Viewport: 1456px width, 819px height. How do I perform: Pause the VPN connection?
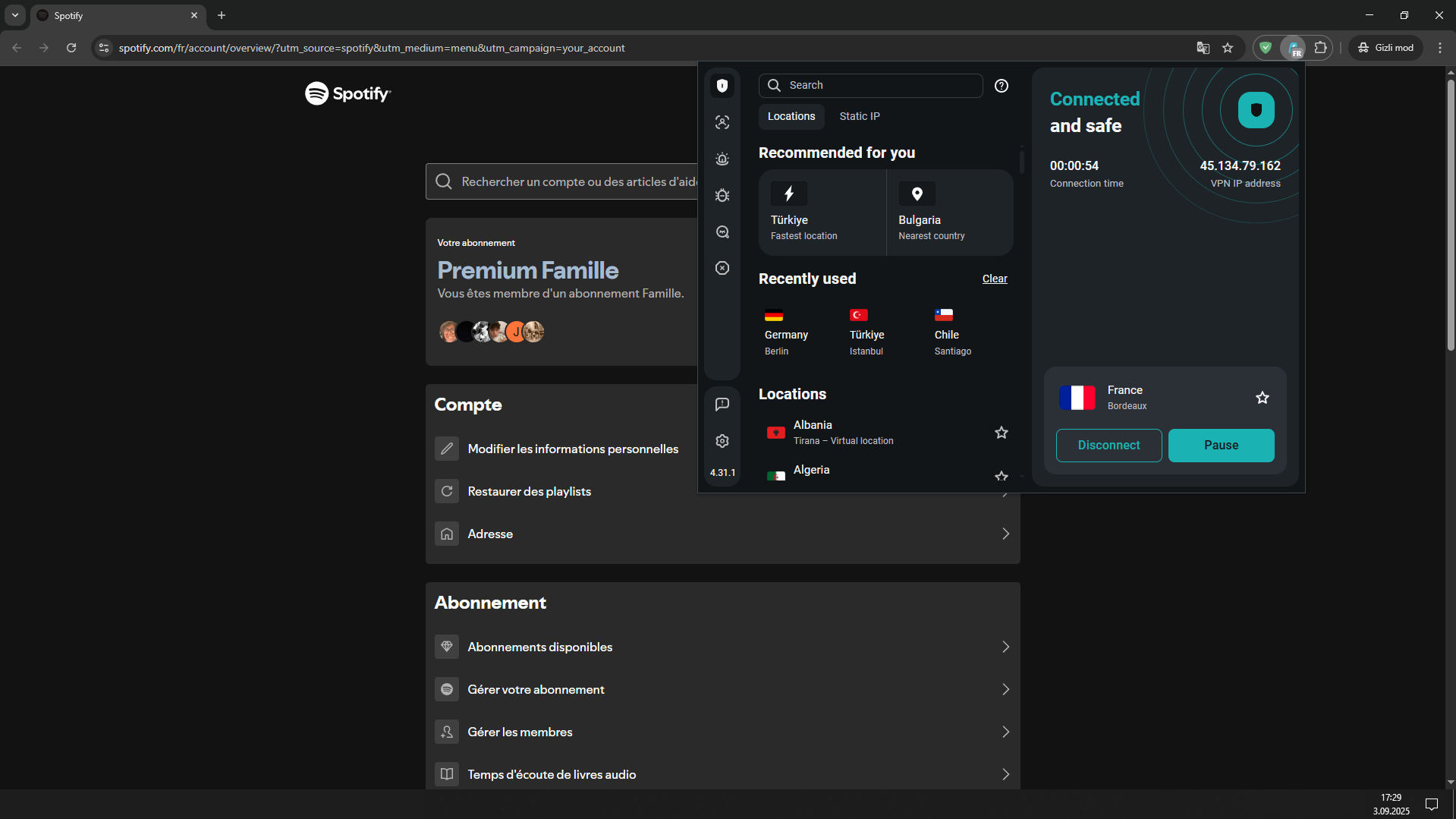point(1222,446)
